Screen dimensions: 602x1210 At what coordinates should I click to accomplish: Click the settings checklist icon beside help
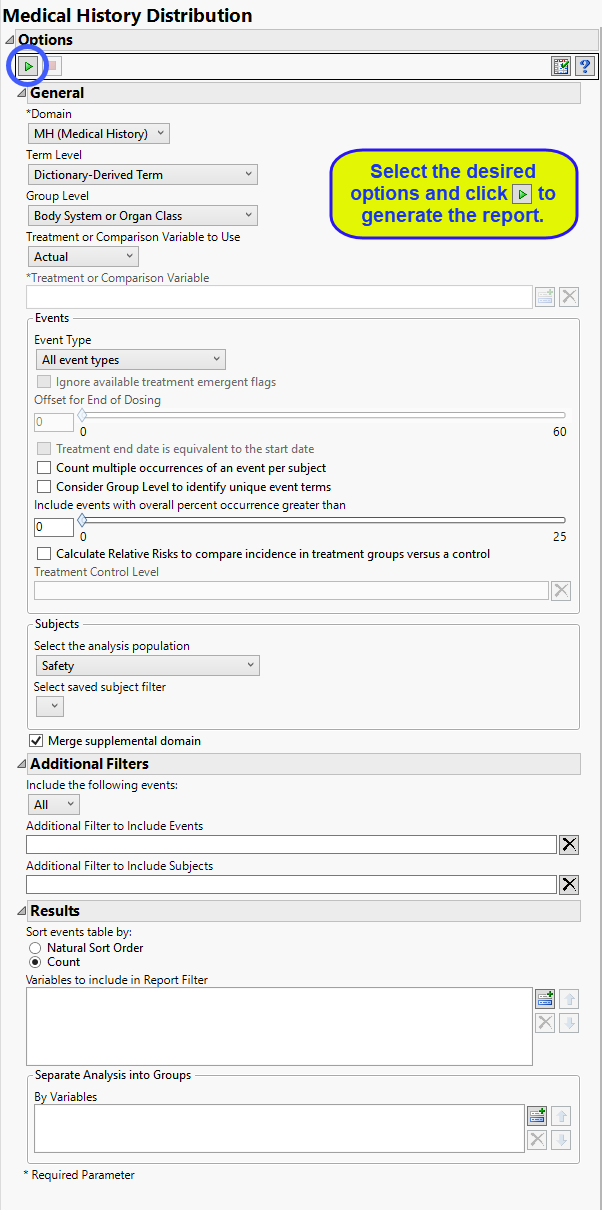pos(561,66)
